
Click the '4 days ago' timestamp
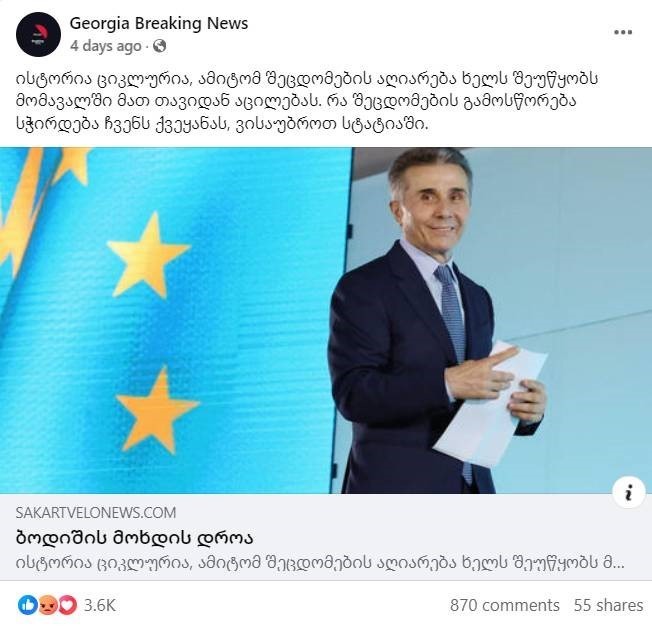point(106,46)
